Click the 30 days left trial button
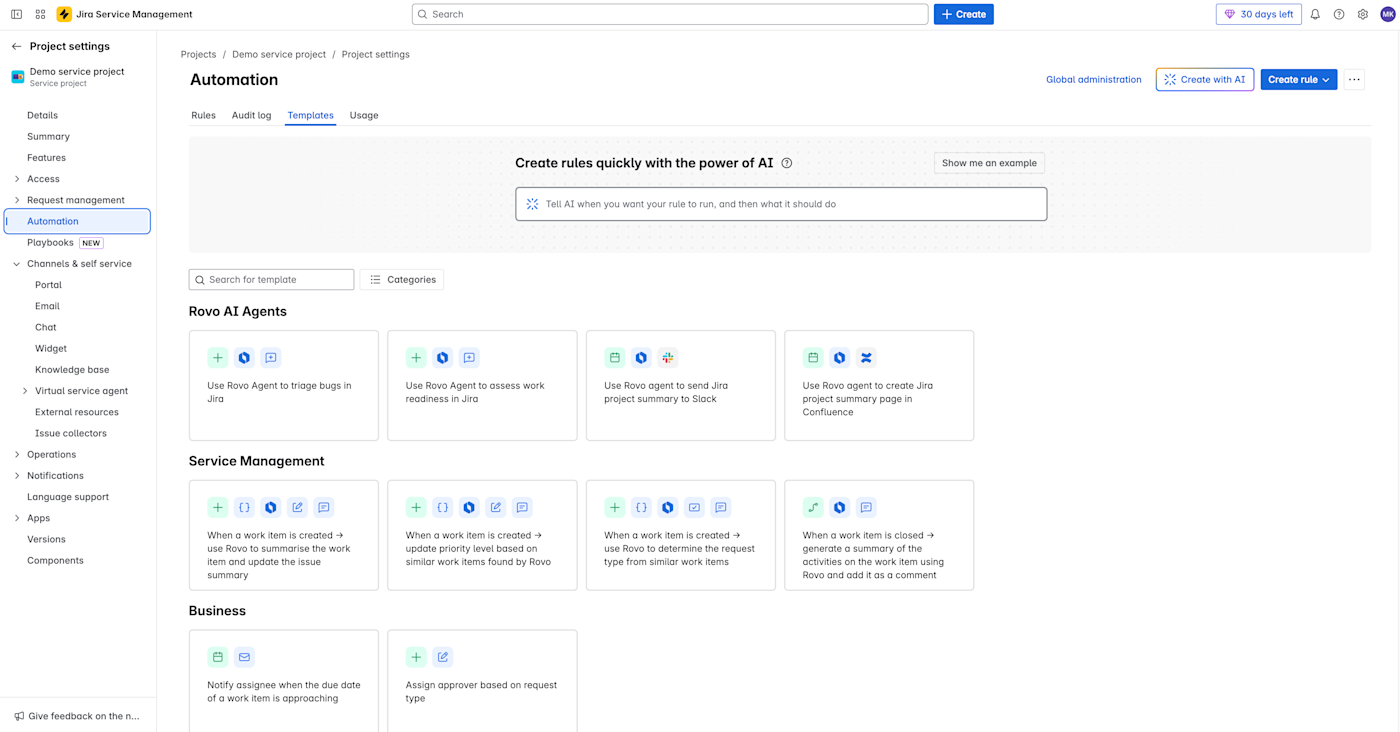The image size is (1400, 732). pyautogui.click(x=1259, y=14)
